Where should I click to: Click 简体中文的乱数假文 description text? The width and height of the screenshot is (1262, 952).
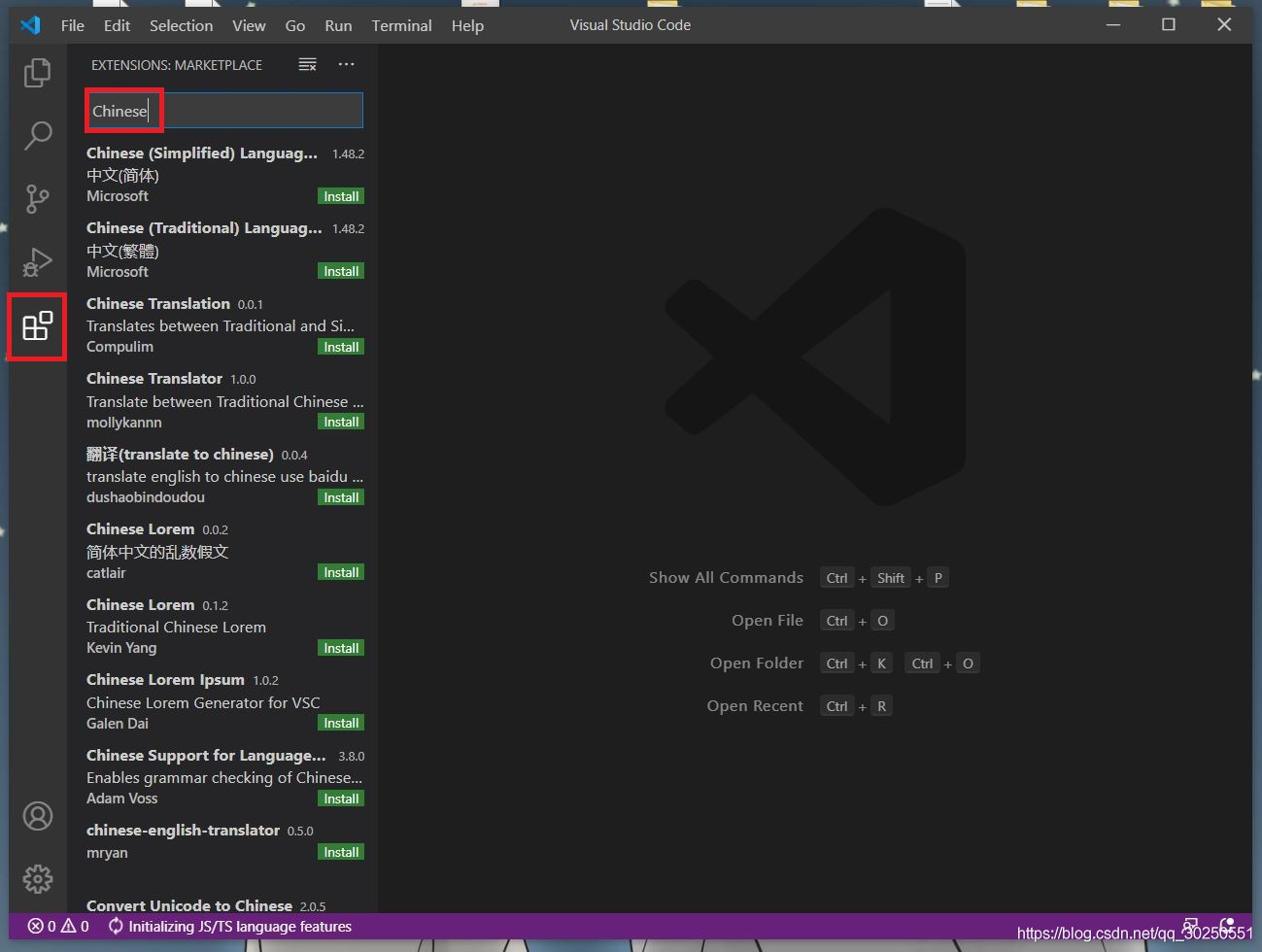pos(157,552)
